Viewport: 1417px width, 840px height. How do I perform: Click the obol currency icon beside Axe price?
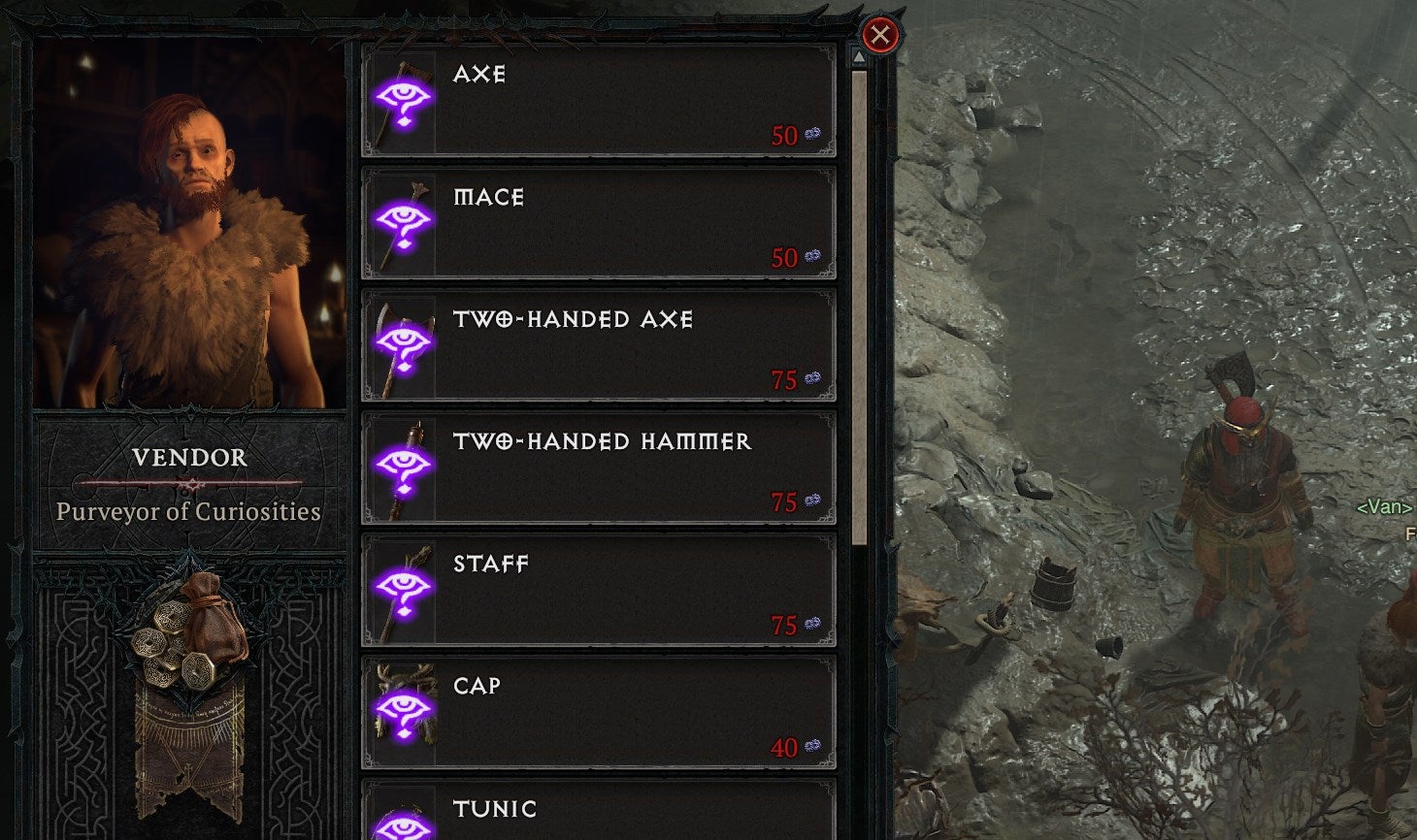click(813, 134)
